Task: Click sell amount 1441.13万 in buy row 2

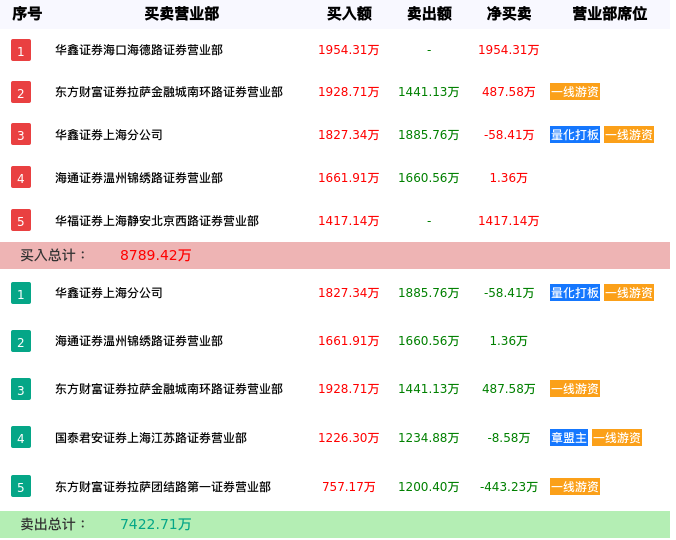Action: point(429,92)
